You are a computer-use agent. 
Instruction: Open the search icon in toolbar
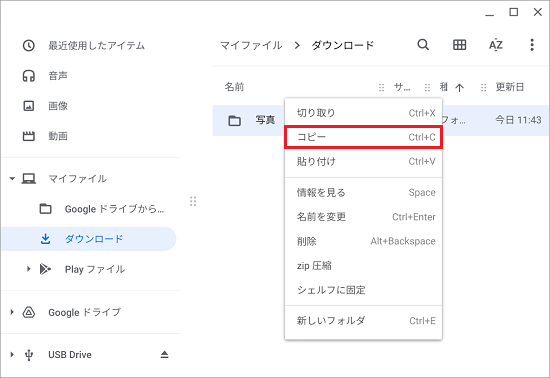[423, 45]
